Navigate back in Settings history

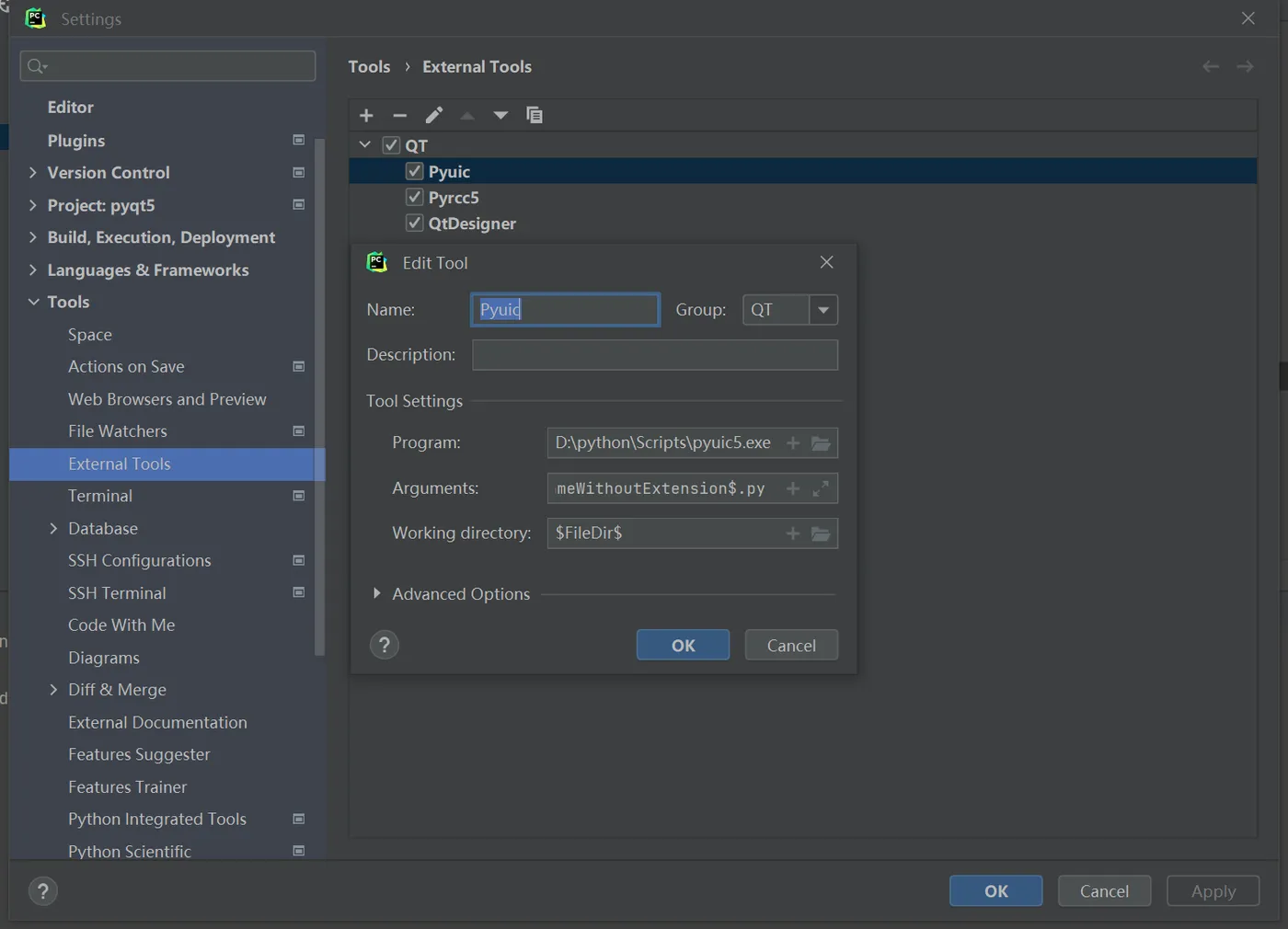[1211, 66]
